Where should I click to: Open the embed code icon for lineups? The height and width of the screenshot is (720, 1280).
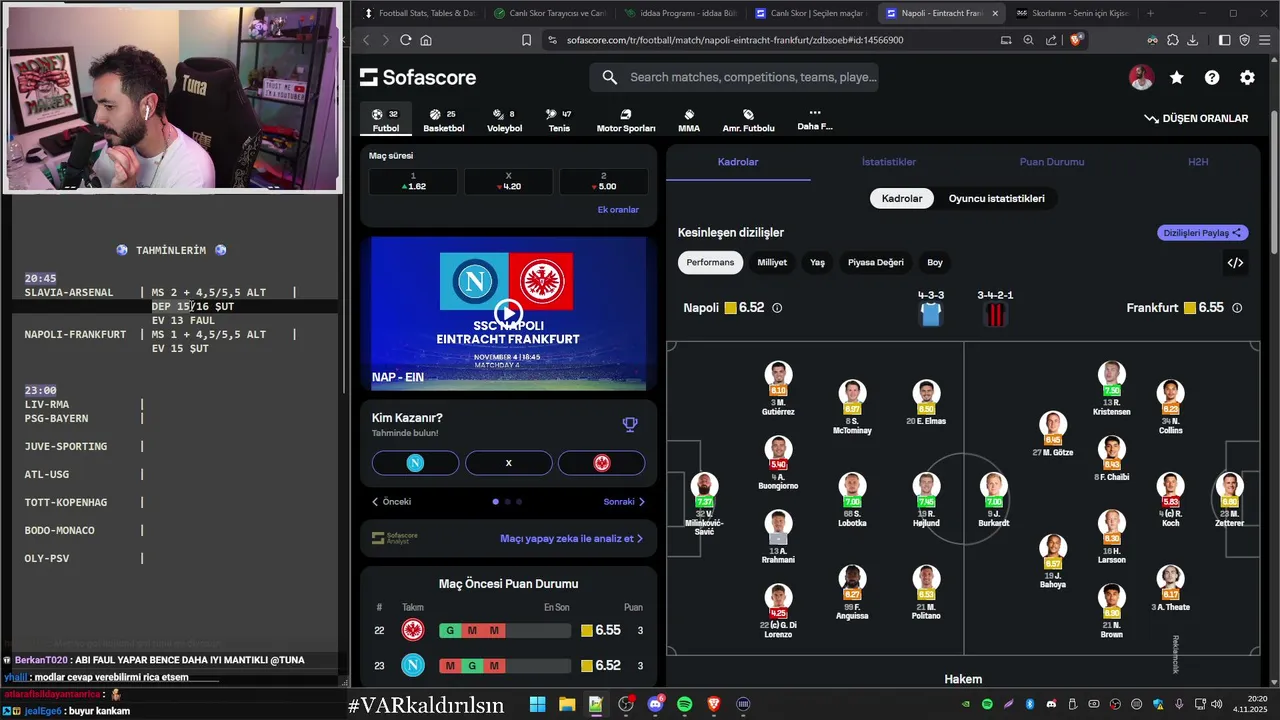click(1236, 263)
